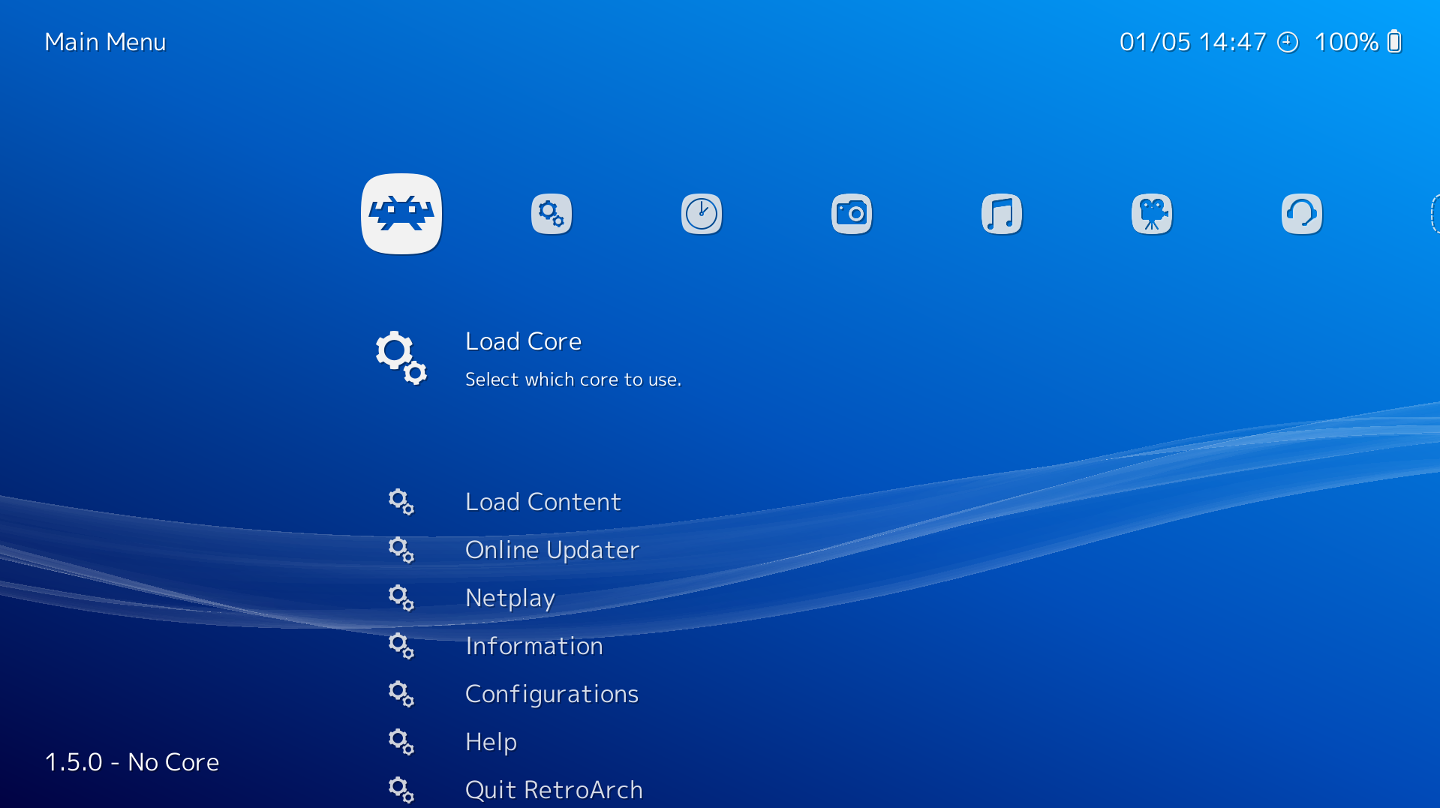The height and width of the screenshot is (808, 1440).
Task: Open the Video tab movie camera icon
Action: (1151, 214)
